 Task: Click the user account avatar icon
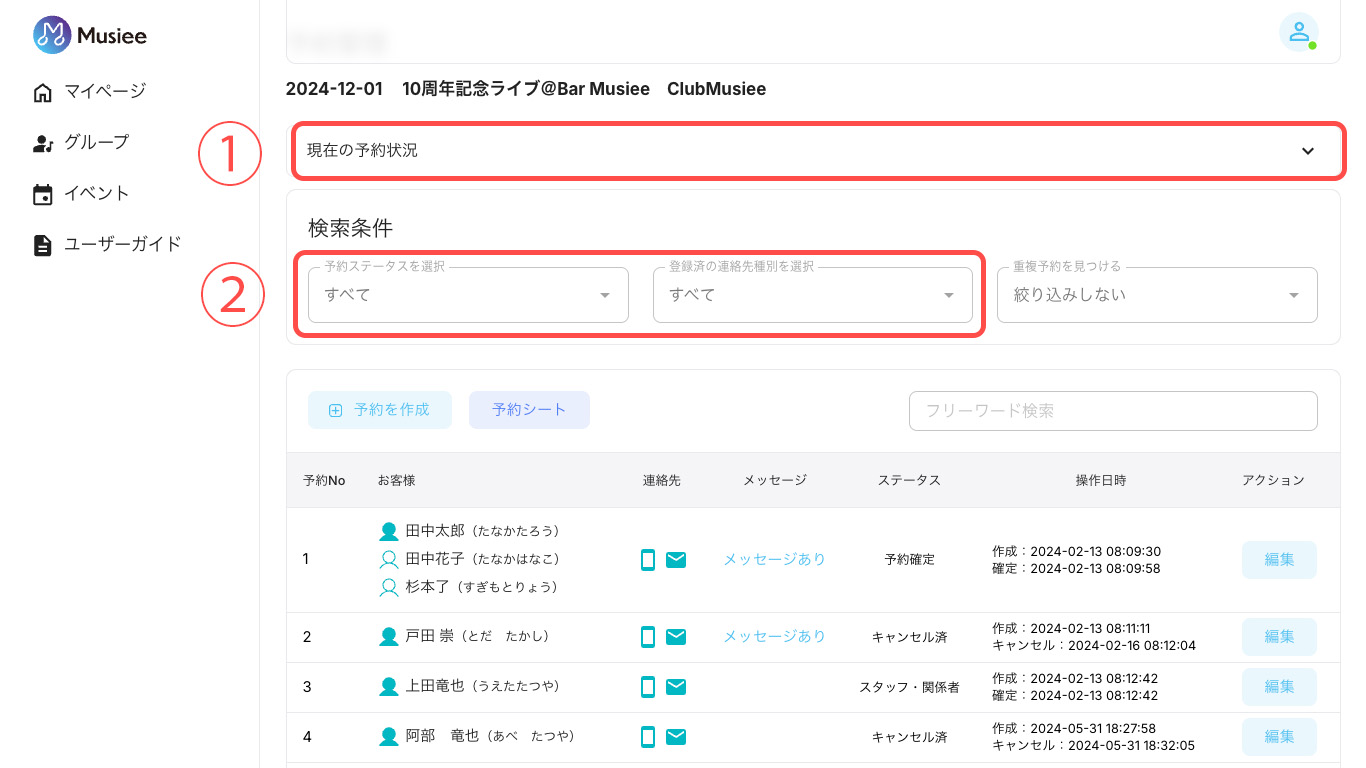[x=1298, y=32]
